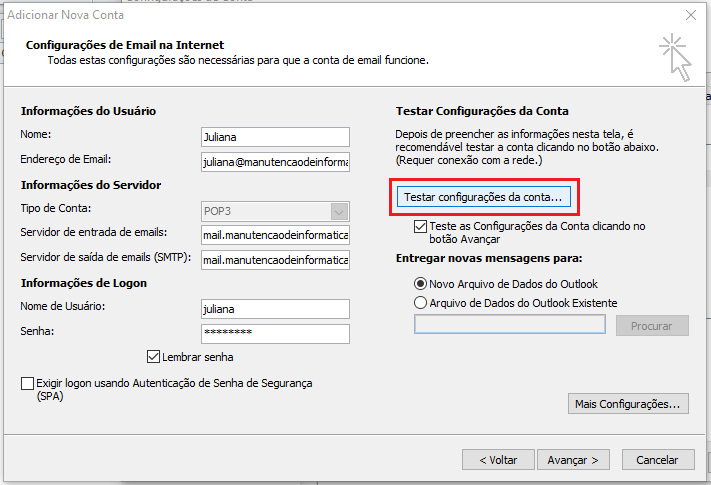Click the Endereço de Email field

275,162
